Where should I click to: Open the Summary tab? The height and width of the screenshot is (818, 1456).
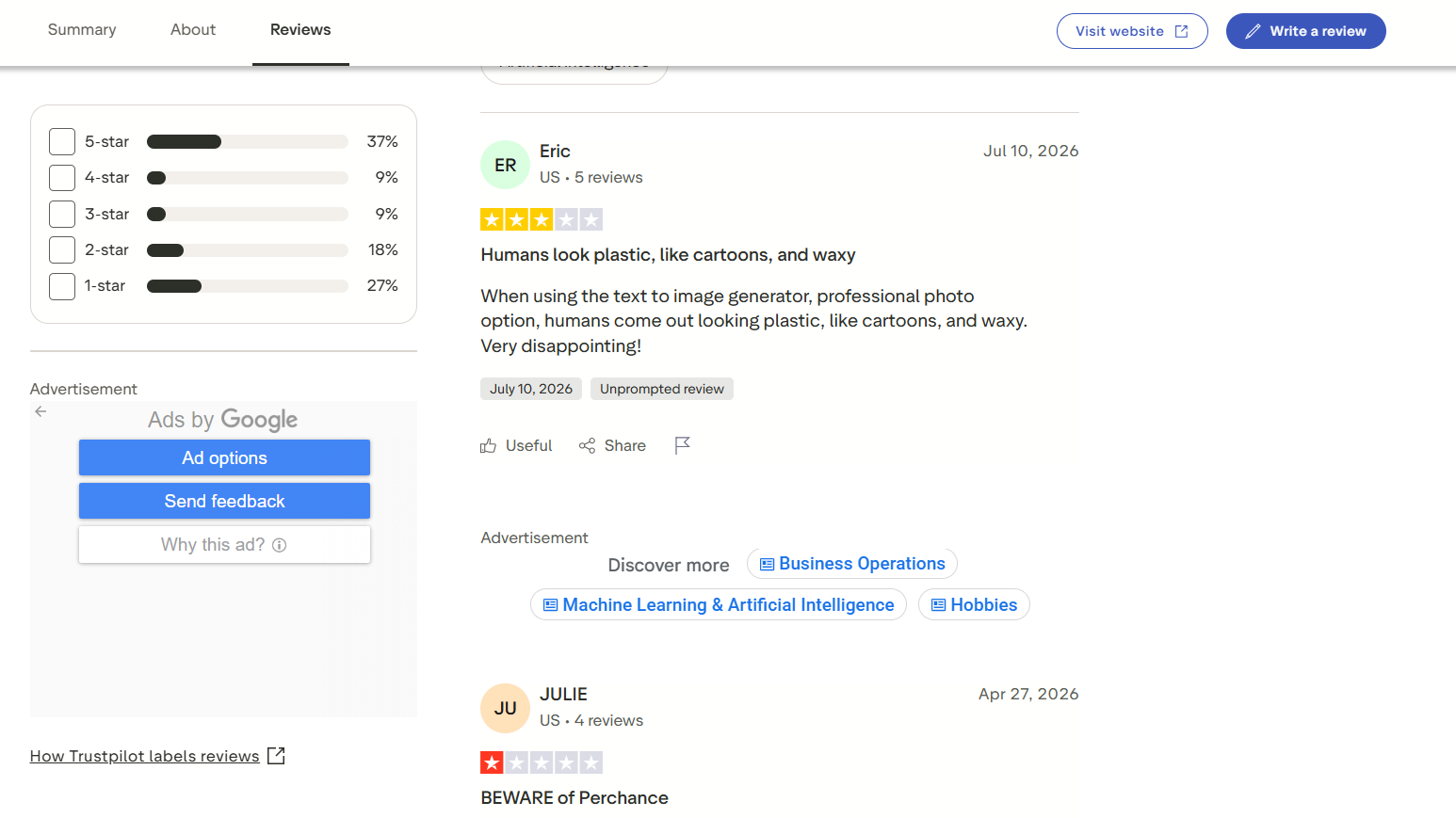(x=82, y=30)
